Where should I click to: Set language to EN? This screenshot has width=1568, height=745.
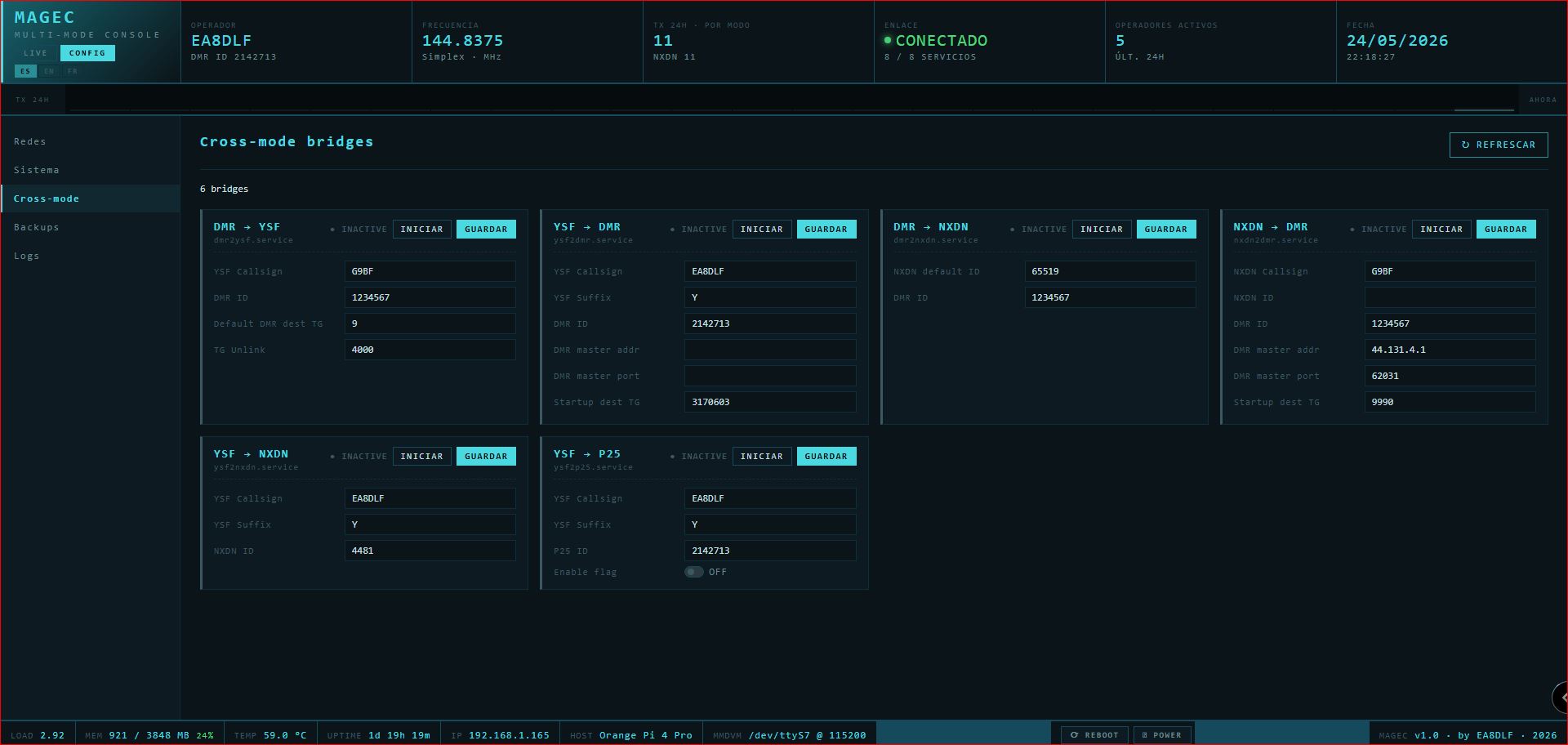tap(49, 71)
